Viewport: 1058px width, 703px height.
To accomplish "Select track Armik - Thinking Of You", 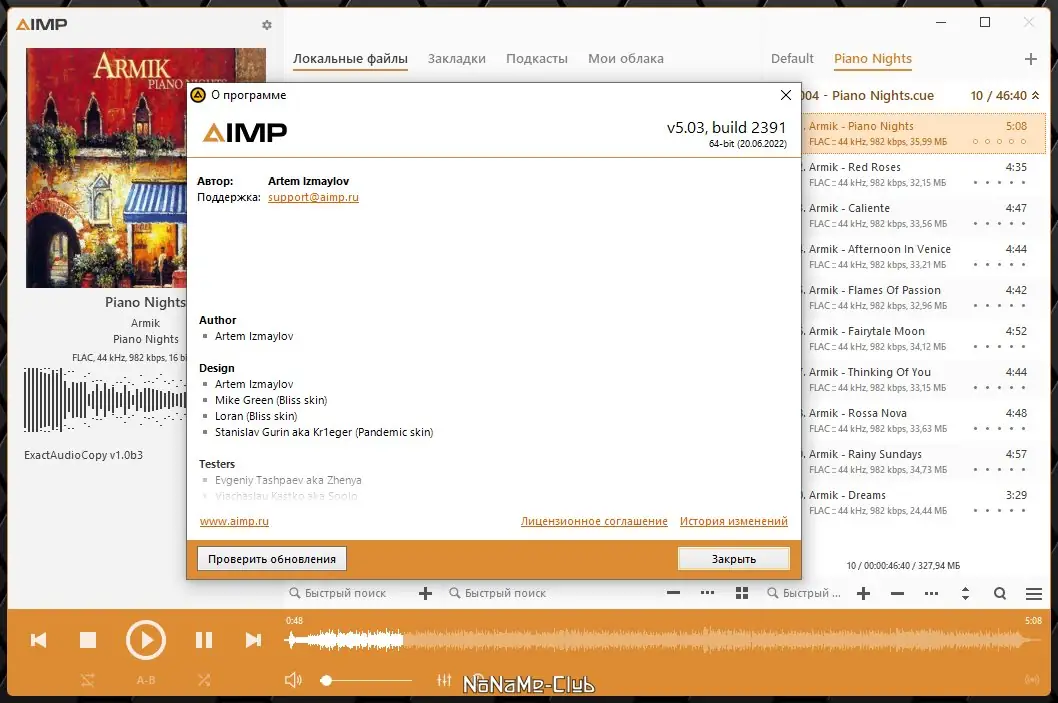I will [x=923, y=379].
